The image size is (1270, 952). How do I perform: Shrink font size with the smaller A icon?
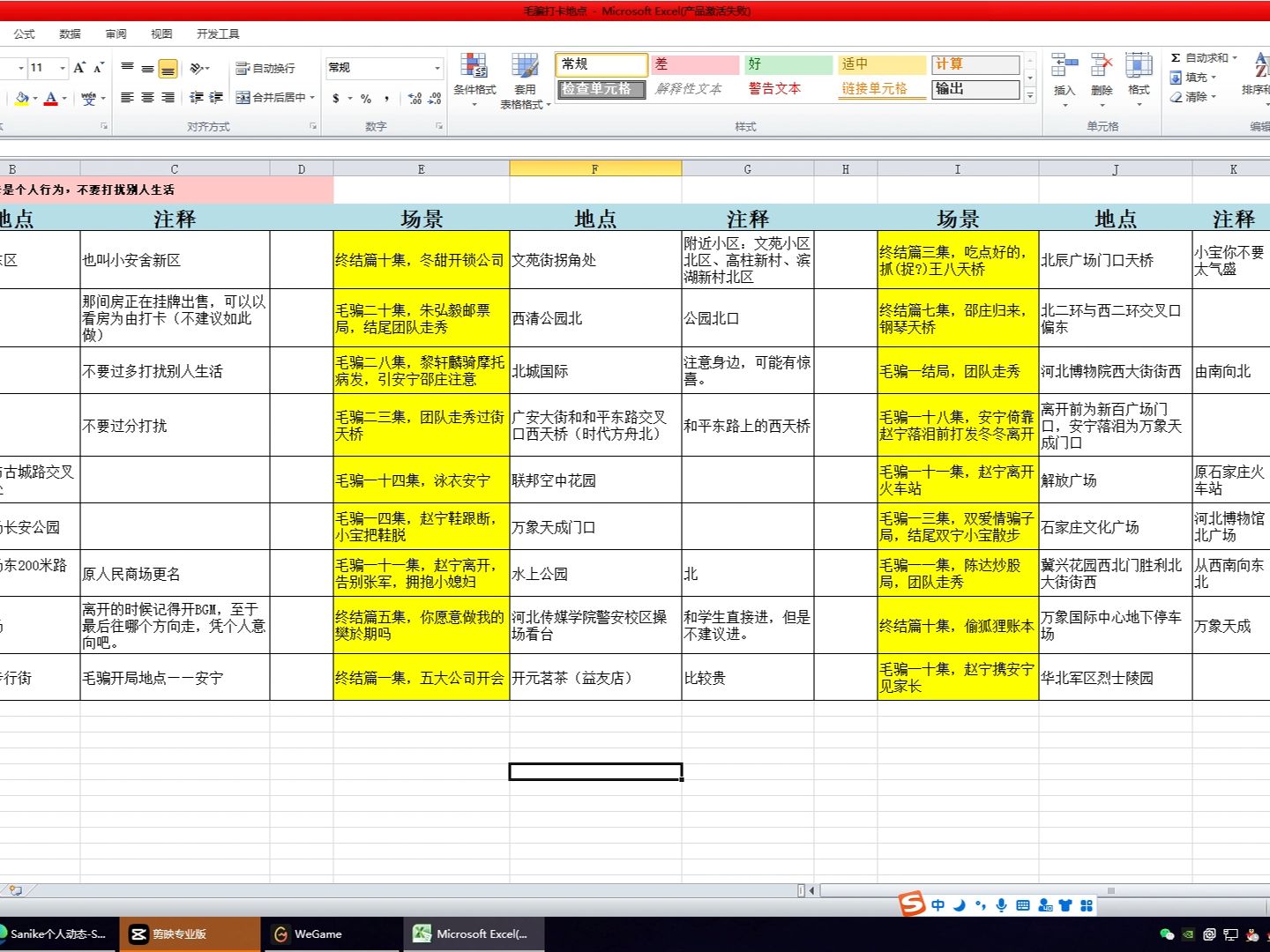tap(99, 68)
